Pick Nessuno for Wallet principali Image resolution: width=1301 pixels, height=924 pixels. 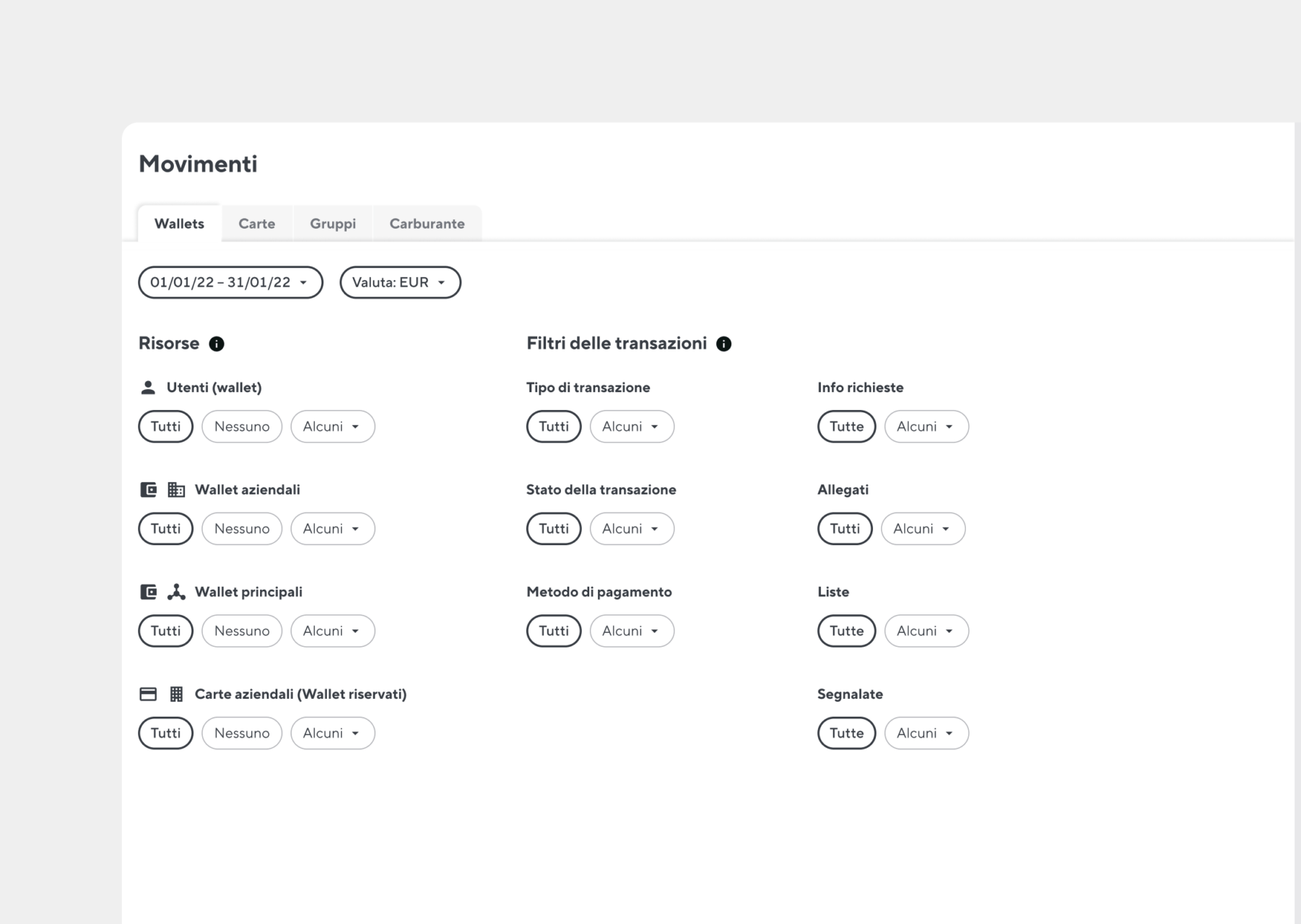point(242,631)
